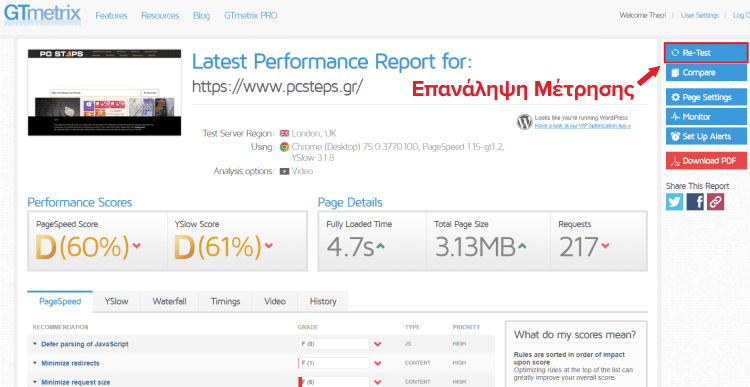Click grade bar for Minimize request size
750x387 pixels.
(333, 382)
